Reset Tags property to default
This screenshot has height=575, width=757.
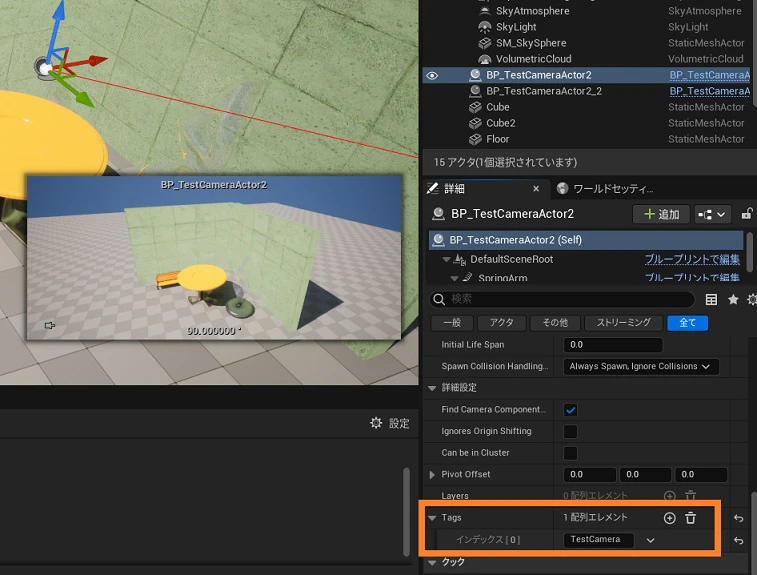[x=738, y=518]
